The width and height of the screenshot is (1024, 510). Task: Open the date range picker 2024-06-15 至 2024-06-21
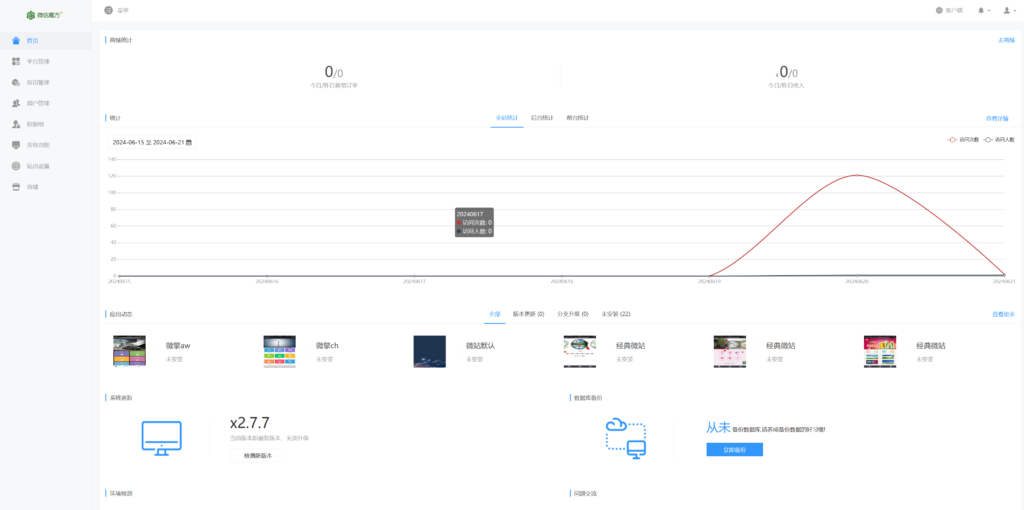click(152, 142)
